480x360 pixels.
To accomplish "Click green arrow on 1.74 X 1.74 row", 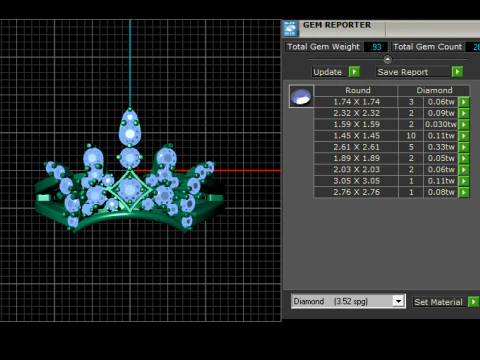I will pos(464,102).
